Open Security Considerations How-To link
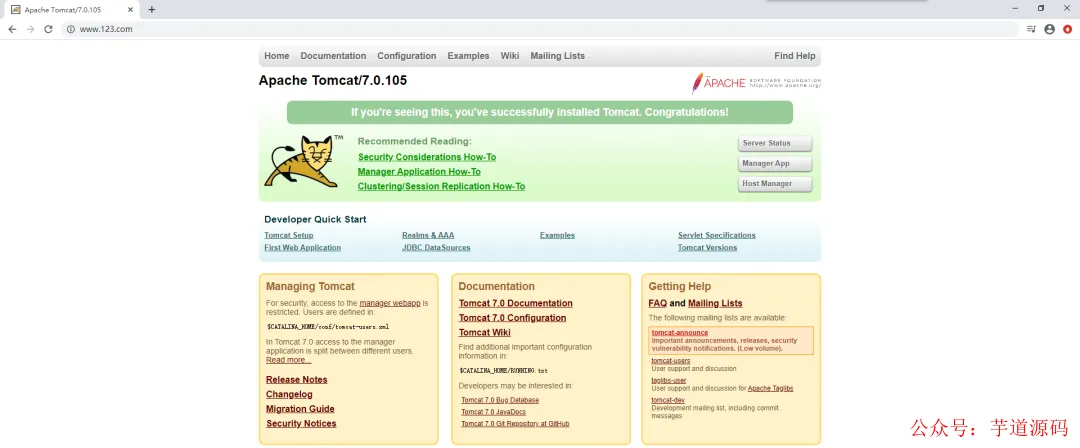1080x448 pixels. (x=427, y=157)
